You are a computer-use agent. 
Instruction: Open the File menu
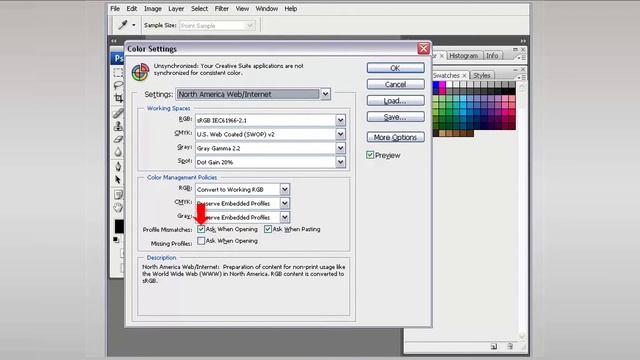tap(115, 9)
